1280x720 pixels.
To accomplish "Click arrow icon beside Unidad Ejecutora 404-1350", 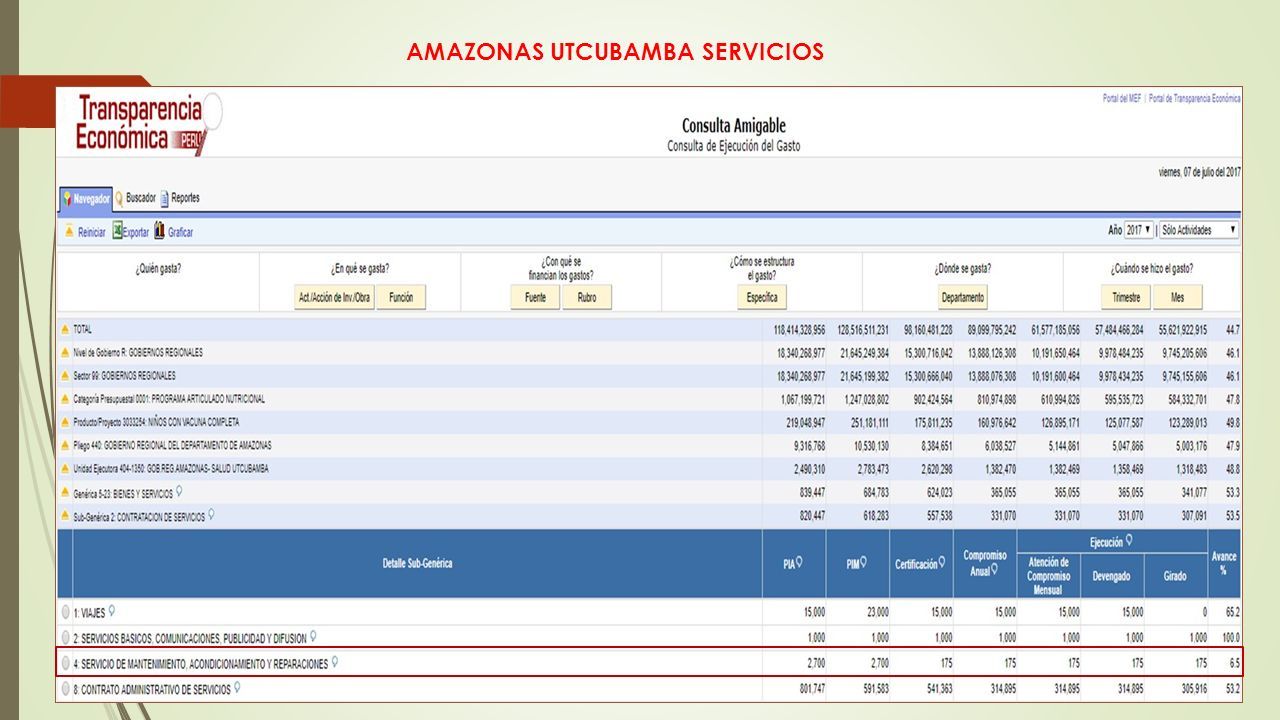I will [x=65, y=468].
